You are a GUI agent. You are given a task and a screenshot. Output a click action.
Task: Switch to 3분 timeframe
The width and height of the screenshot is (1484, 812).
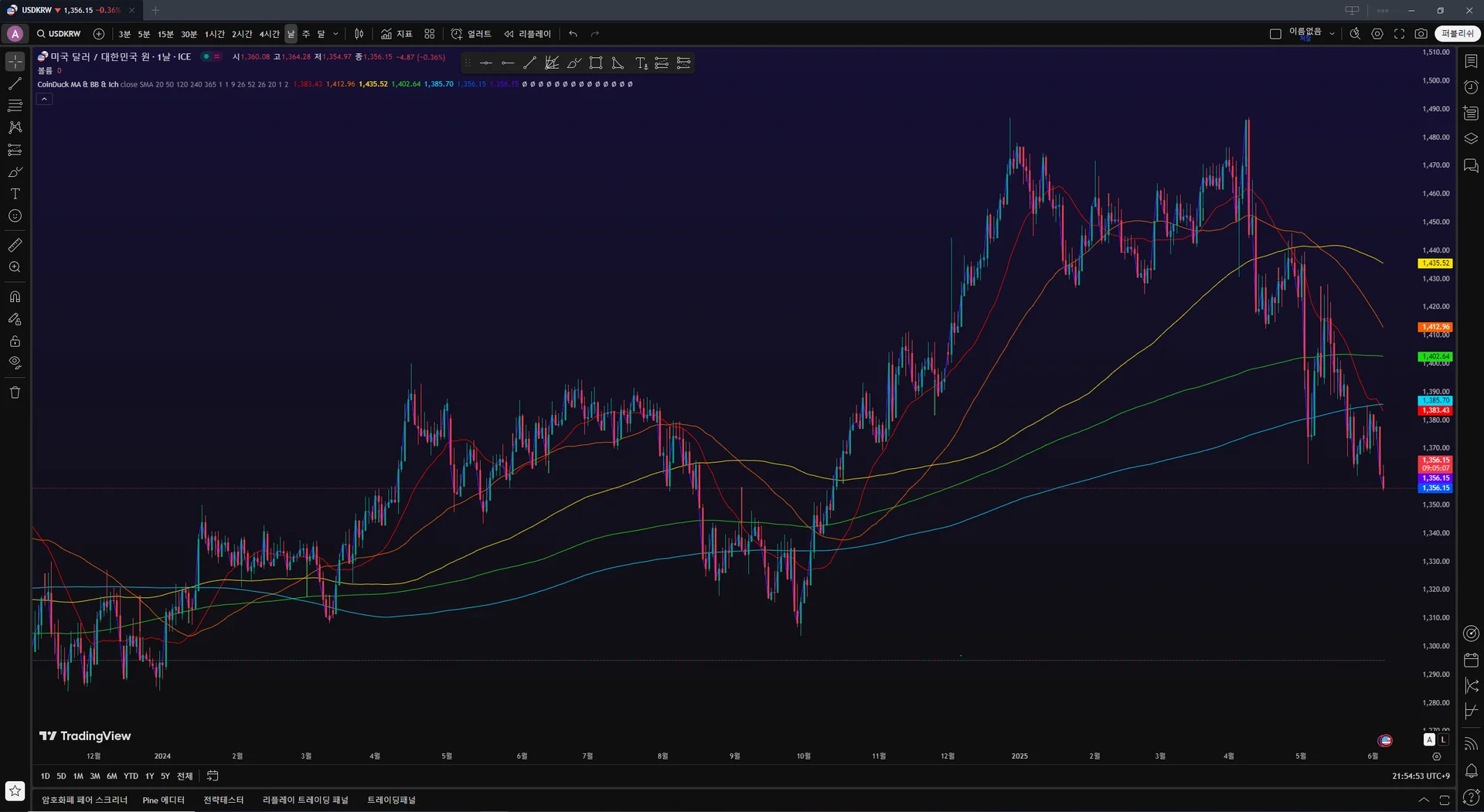124,34
